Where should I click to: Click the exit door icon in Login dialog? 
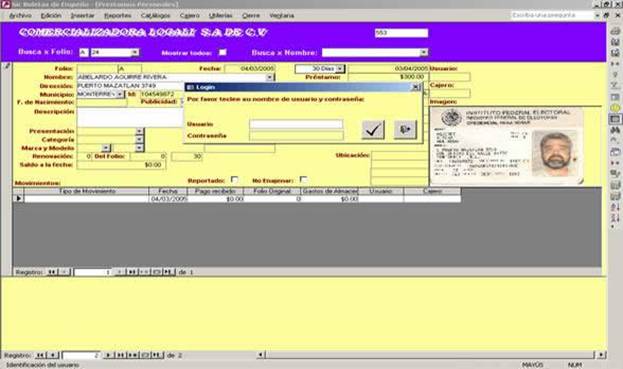(405, 129)
